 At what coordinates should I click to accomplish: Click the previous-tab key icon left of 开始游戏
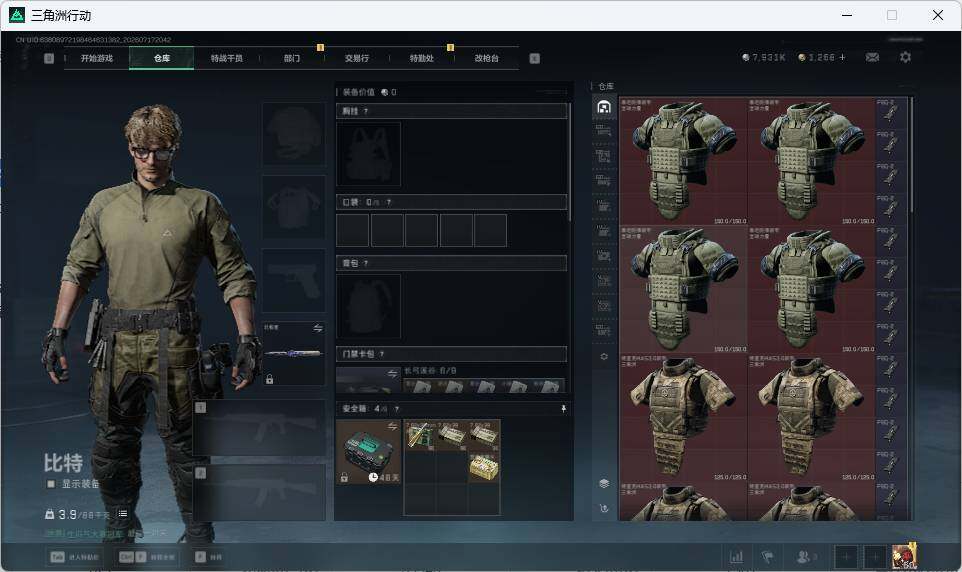pyautogui.click(x=49, y=58)
